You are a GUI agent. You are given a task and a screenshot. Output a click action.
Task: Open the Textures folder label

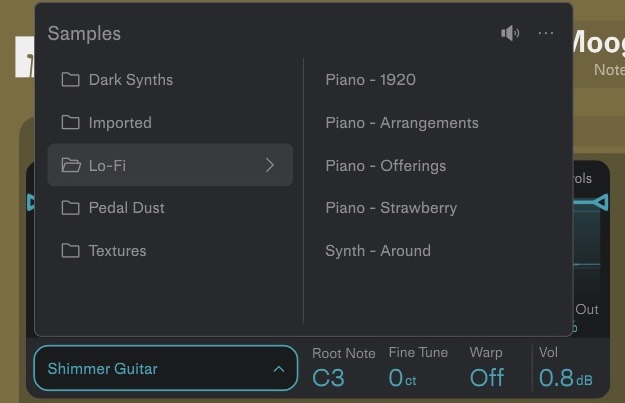pos(117,251)
